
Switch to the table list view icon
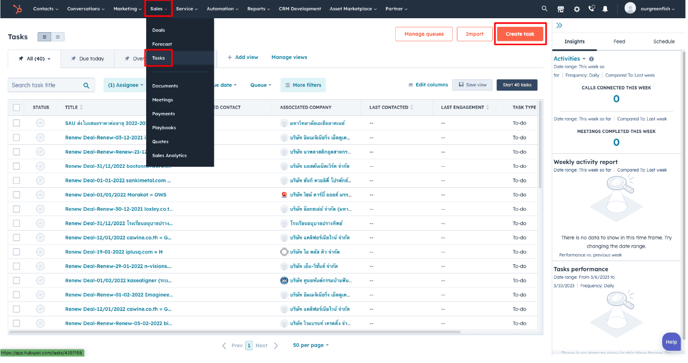click(44, 37)
